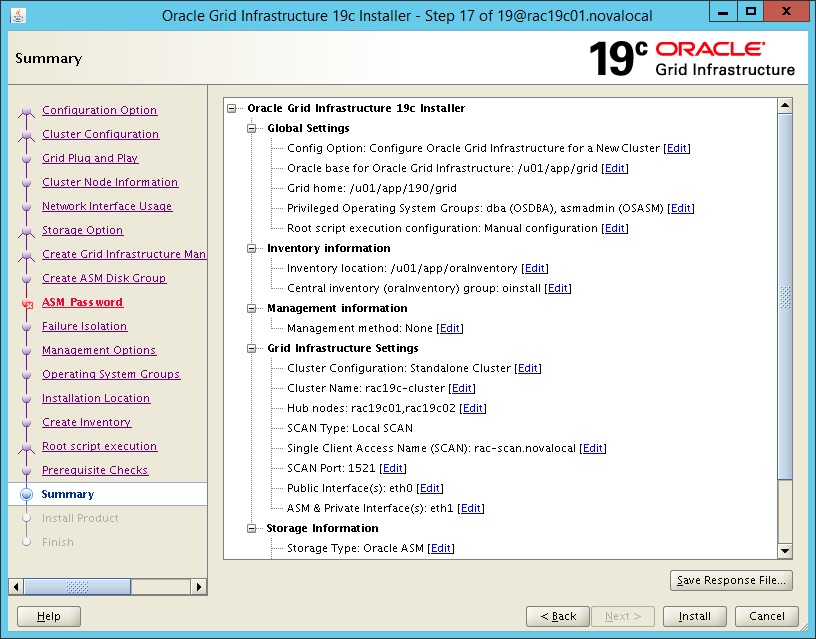This screenshot has height=639, width=816.
Task: Edit the Cluster Name setting
Action: coord(462,388)
